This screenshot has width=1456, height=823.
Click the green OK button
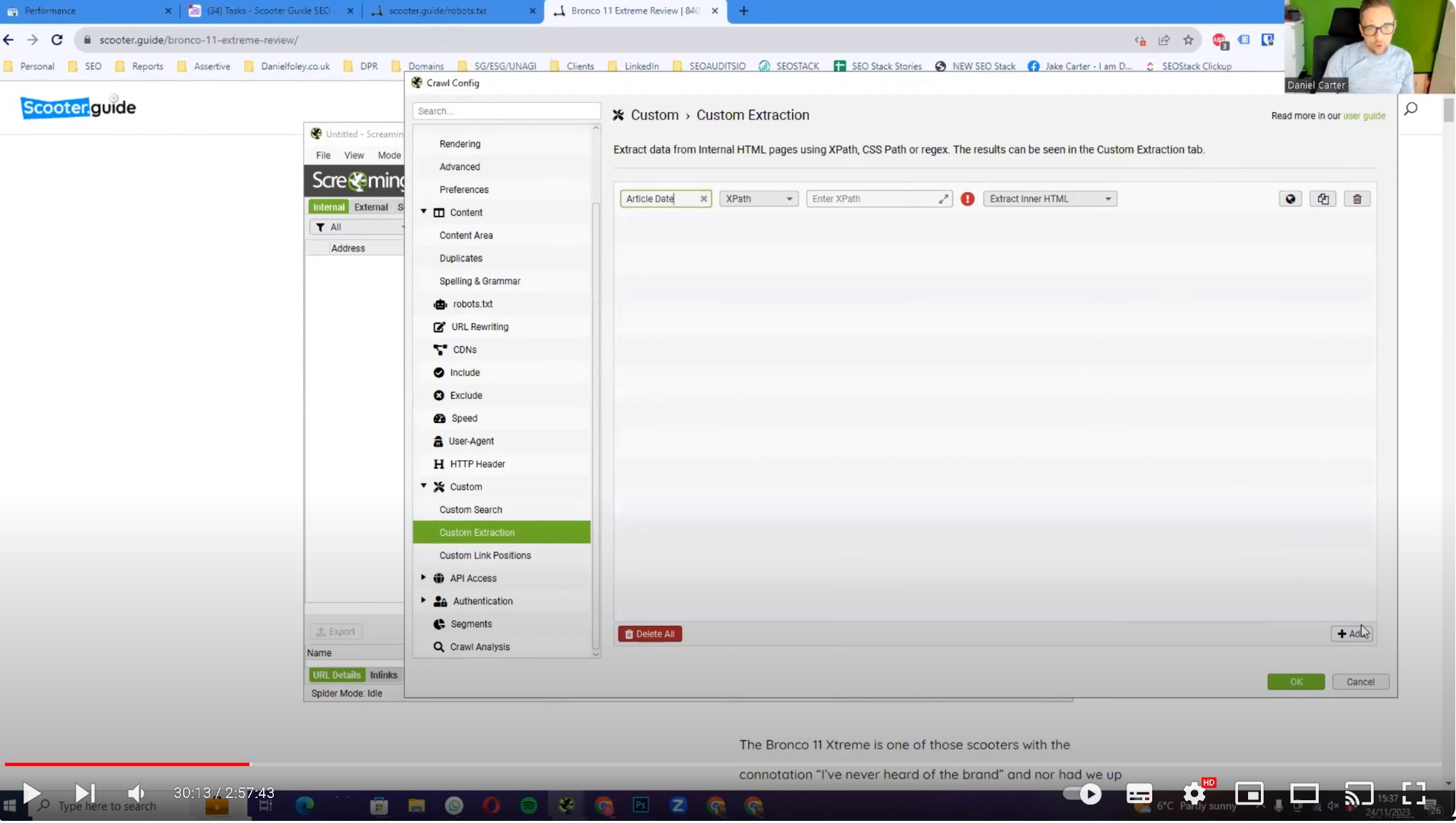(1294, 682)
